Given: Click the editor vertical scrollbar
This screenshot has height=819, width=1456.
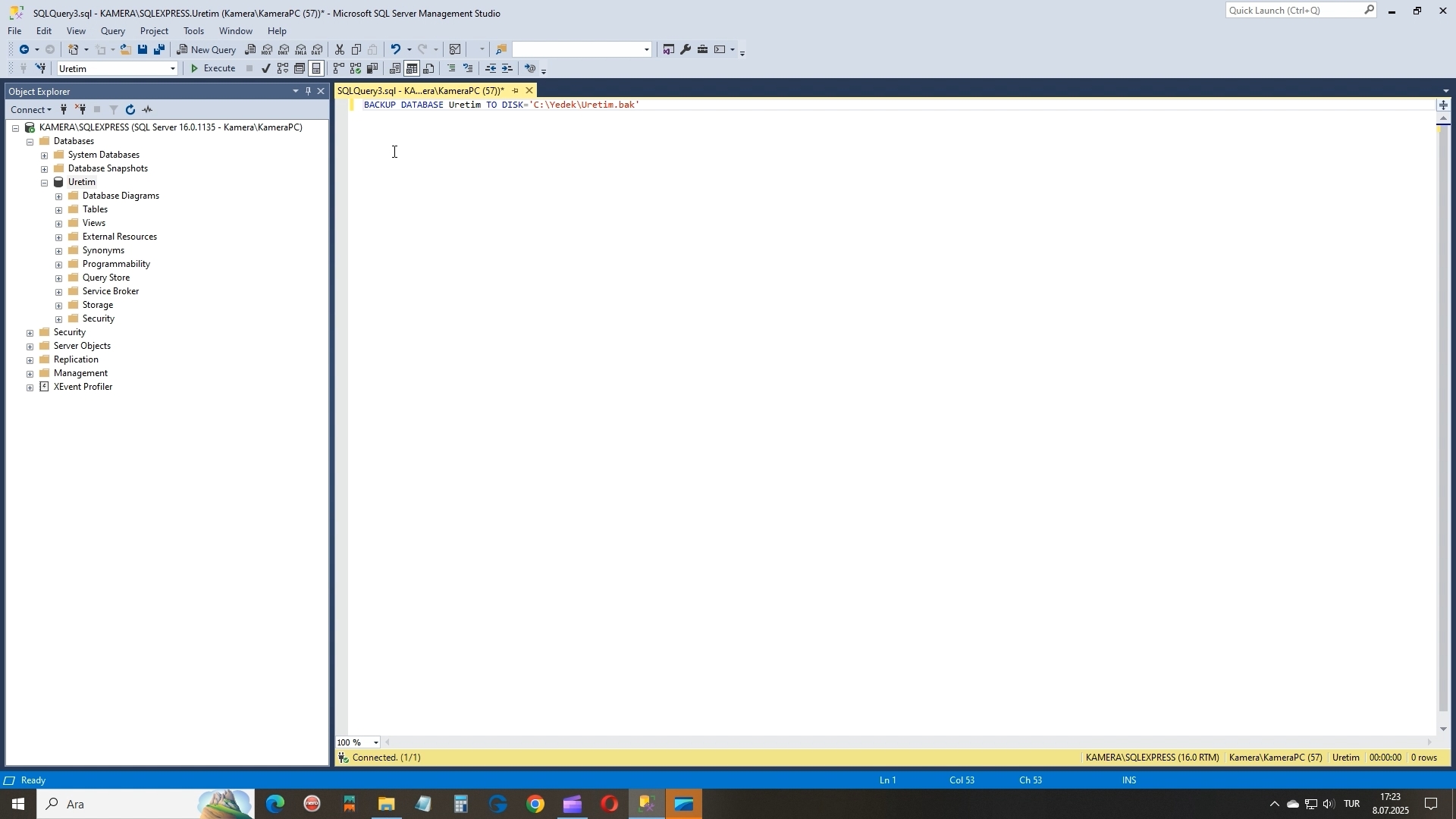Looking at the screenshot, I should pos(1444,419).
